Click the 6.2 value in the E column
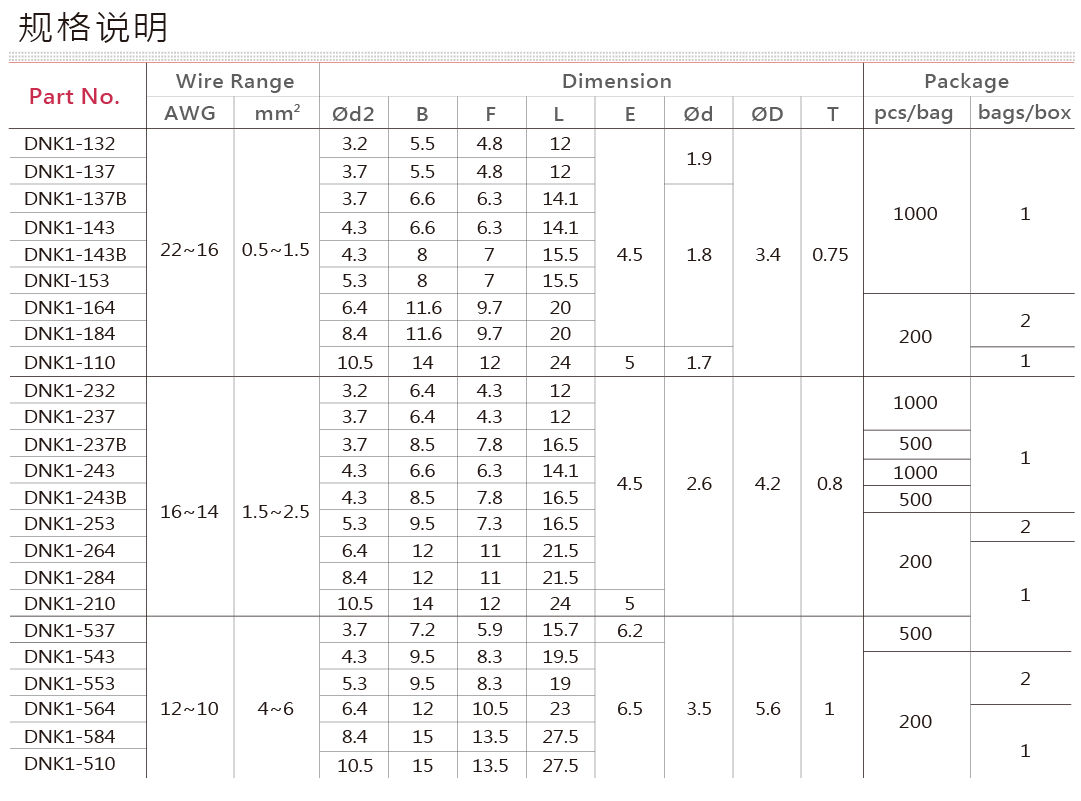This screenshot has width=1081, height=801. (x=629, y=630)
